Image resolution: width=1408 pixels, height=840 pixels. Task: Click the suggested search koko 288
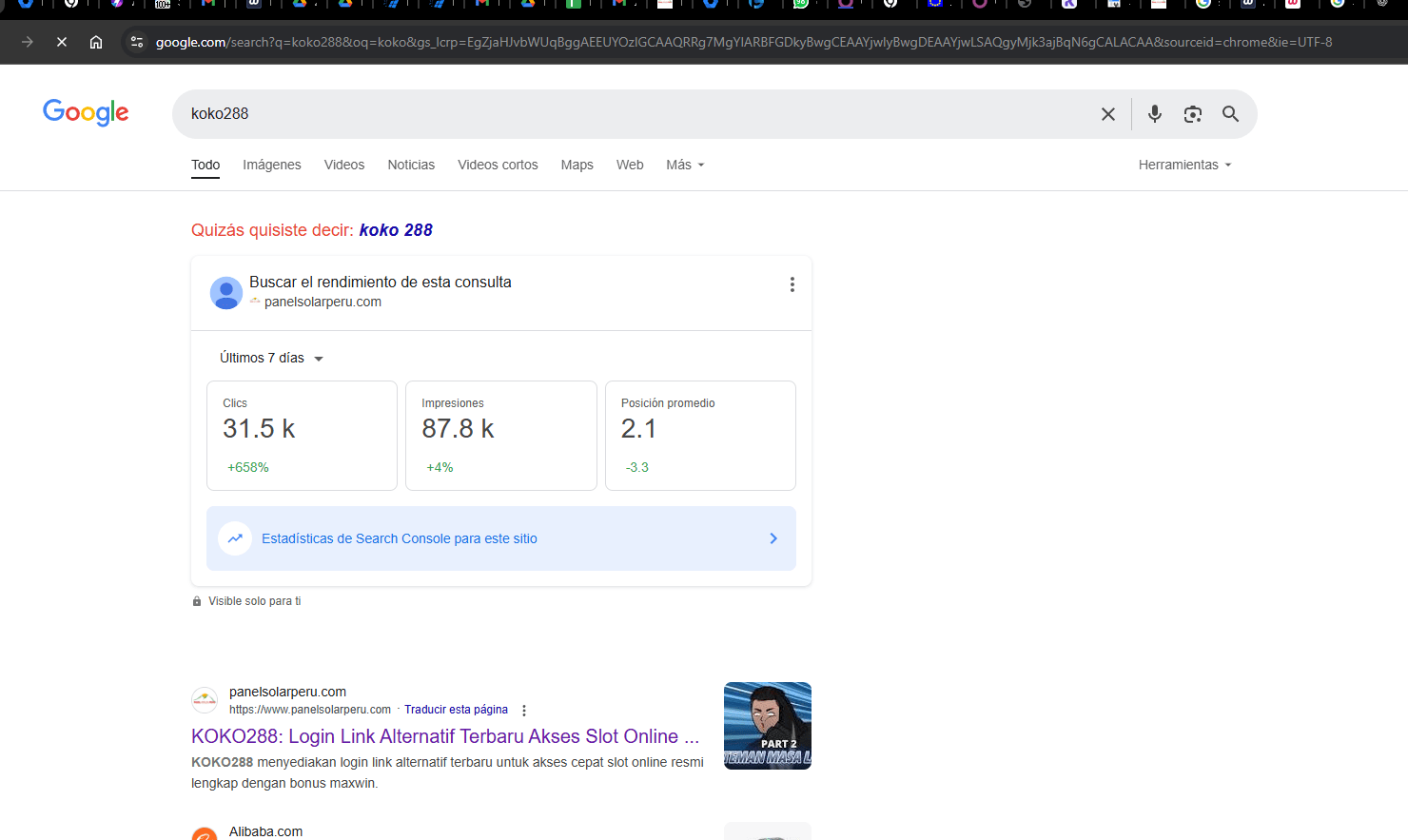[396, 230]
